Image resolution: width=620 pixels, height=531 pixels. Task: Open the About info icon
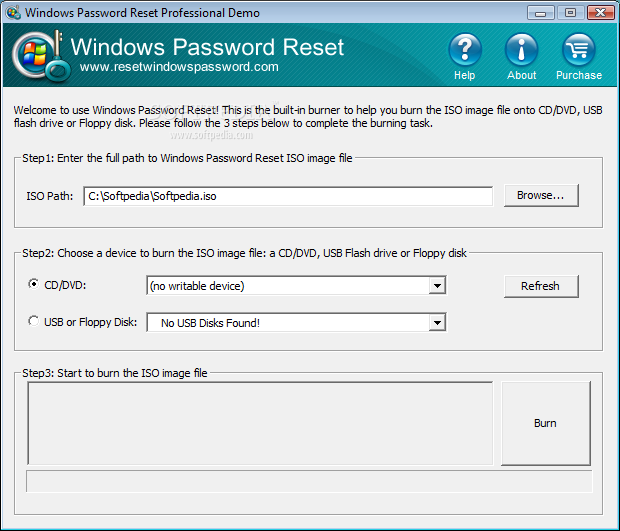pyautogui.click(x=522, y=50)
